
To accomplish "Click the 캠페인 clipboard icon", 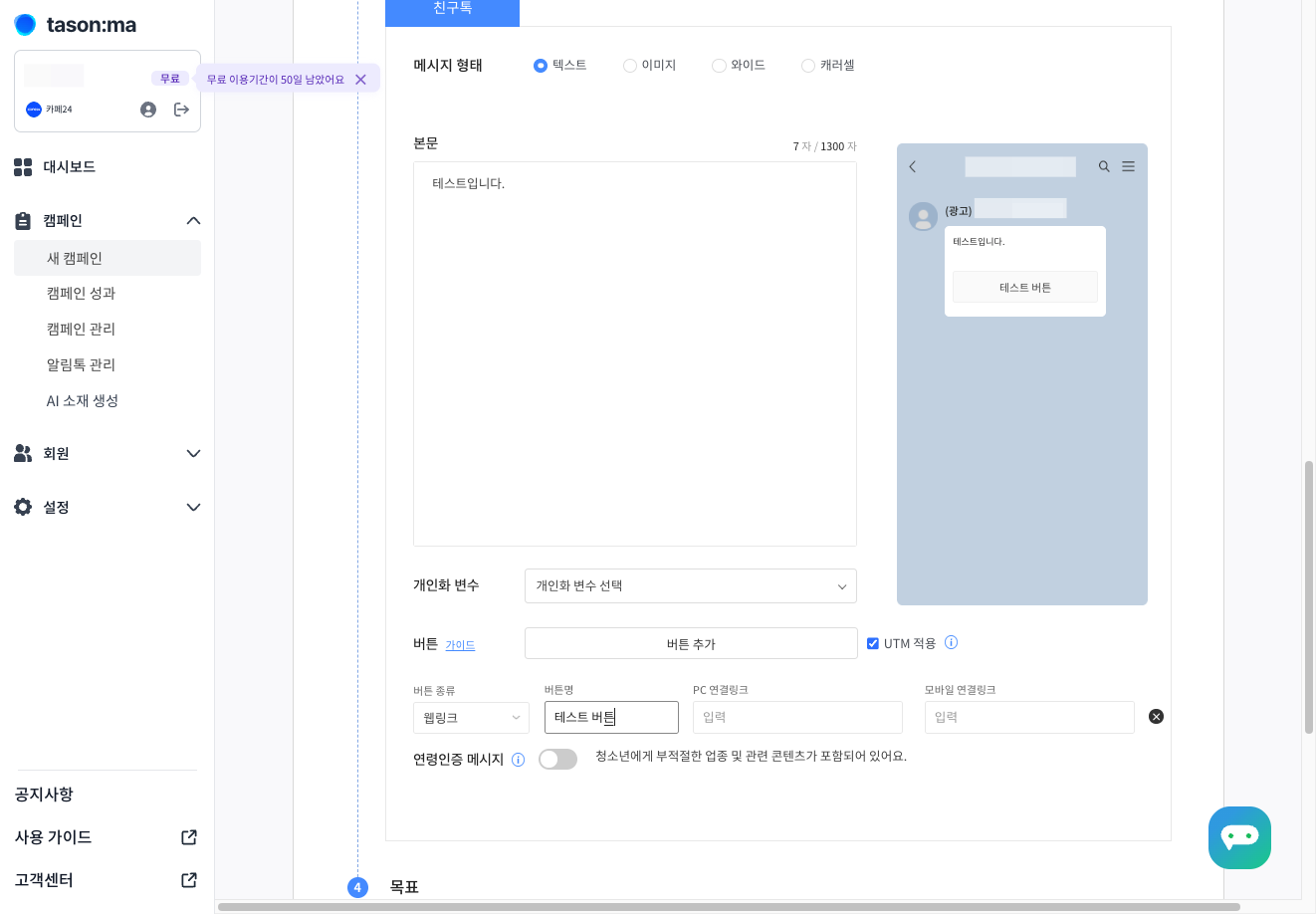I will (23, 221).
